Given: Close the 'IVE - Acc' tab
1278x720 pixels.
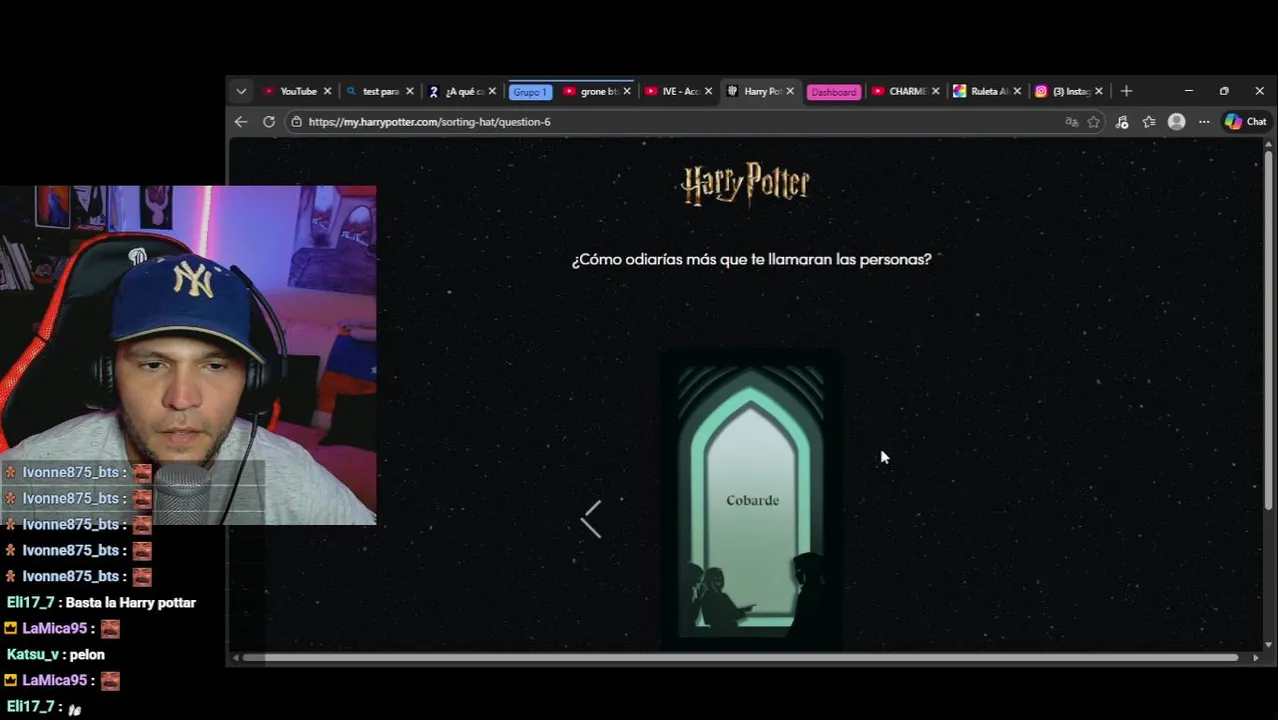Looking at the screenshot, I should pos(708,91).
